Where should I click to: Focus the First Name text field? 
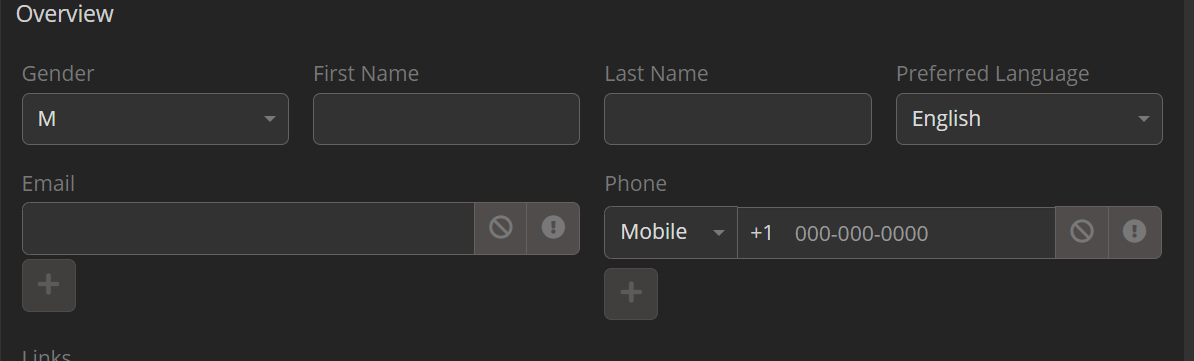click(x=446, y=119)
